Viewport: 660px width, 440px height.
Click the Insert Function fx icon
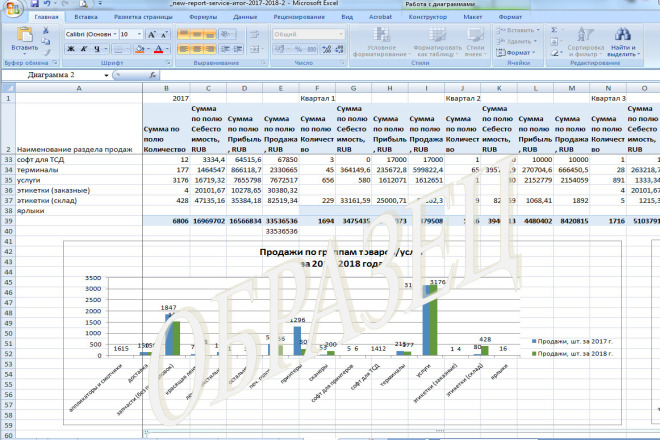pyautogui.click(x=150, y=75)
